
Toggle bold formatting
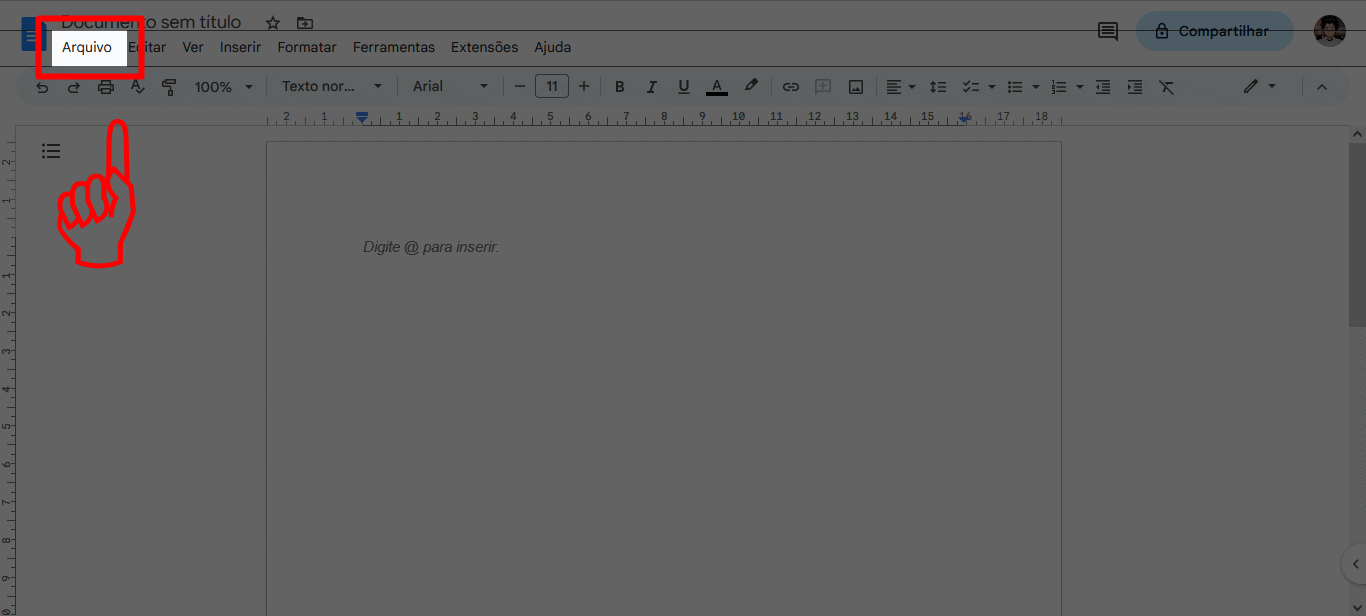619,87
